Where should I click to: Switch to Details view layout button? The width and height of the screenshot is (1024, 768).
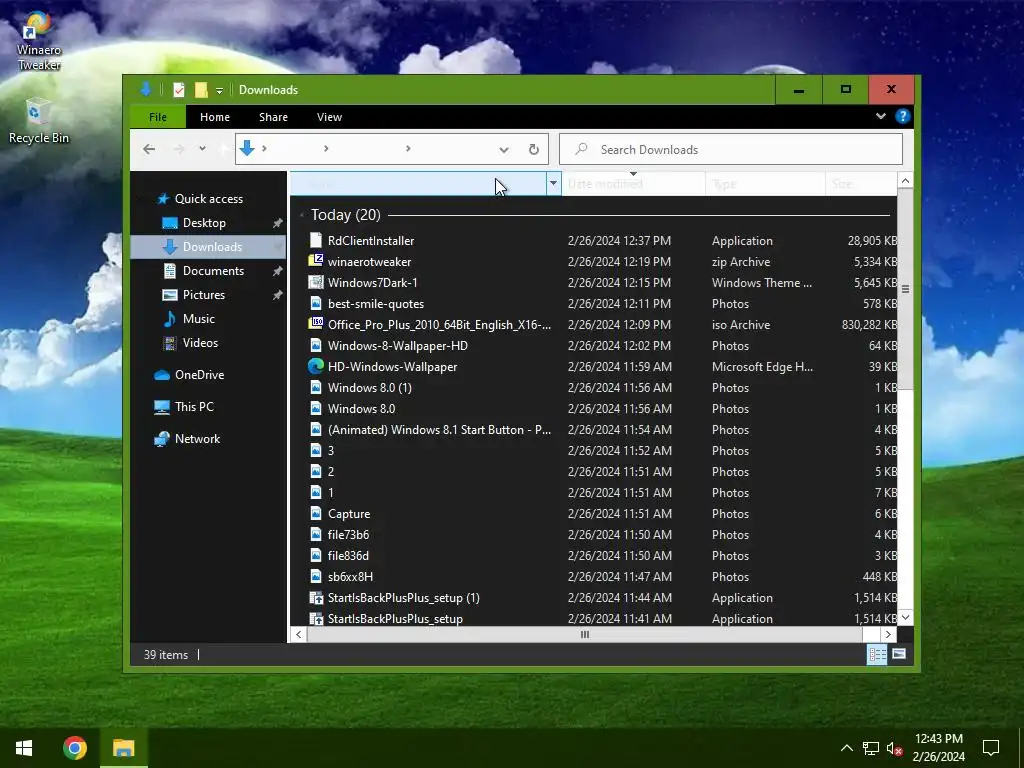pyautogui.click(x=877, y=654)
